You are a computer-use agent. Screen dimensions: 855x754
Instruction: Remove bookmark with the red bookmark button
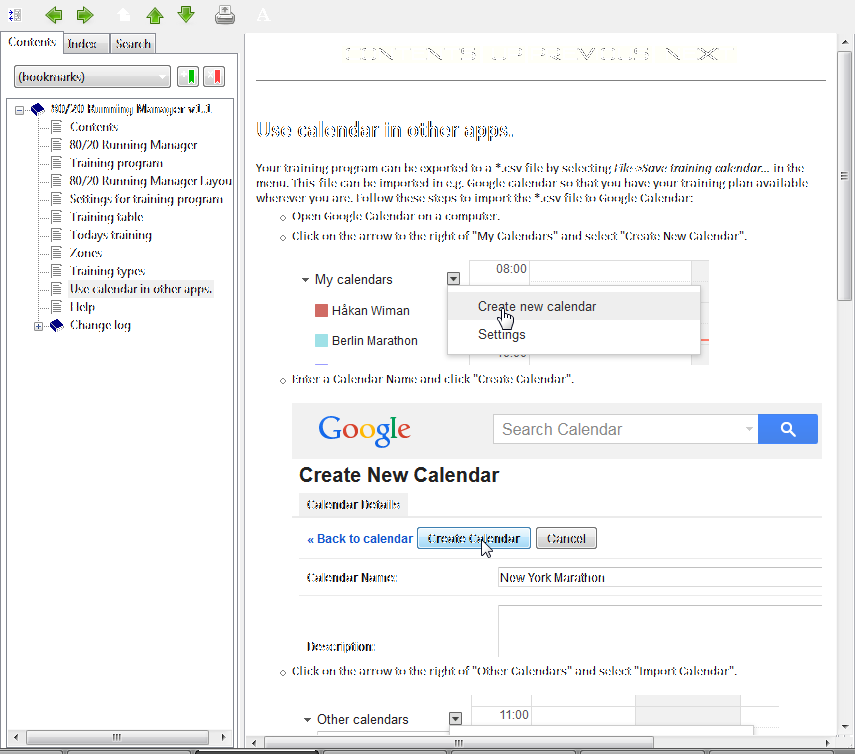214,77
